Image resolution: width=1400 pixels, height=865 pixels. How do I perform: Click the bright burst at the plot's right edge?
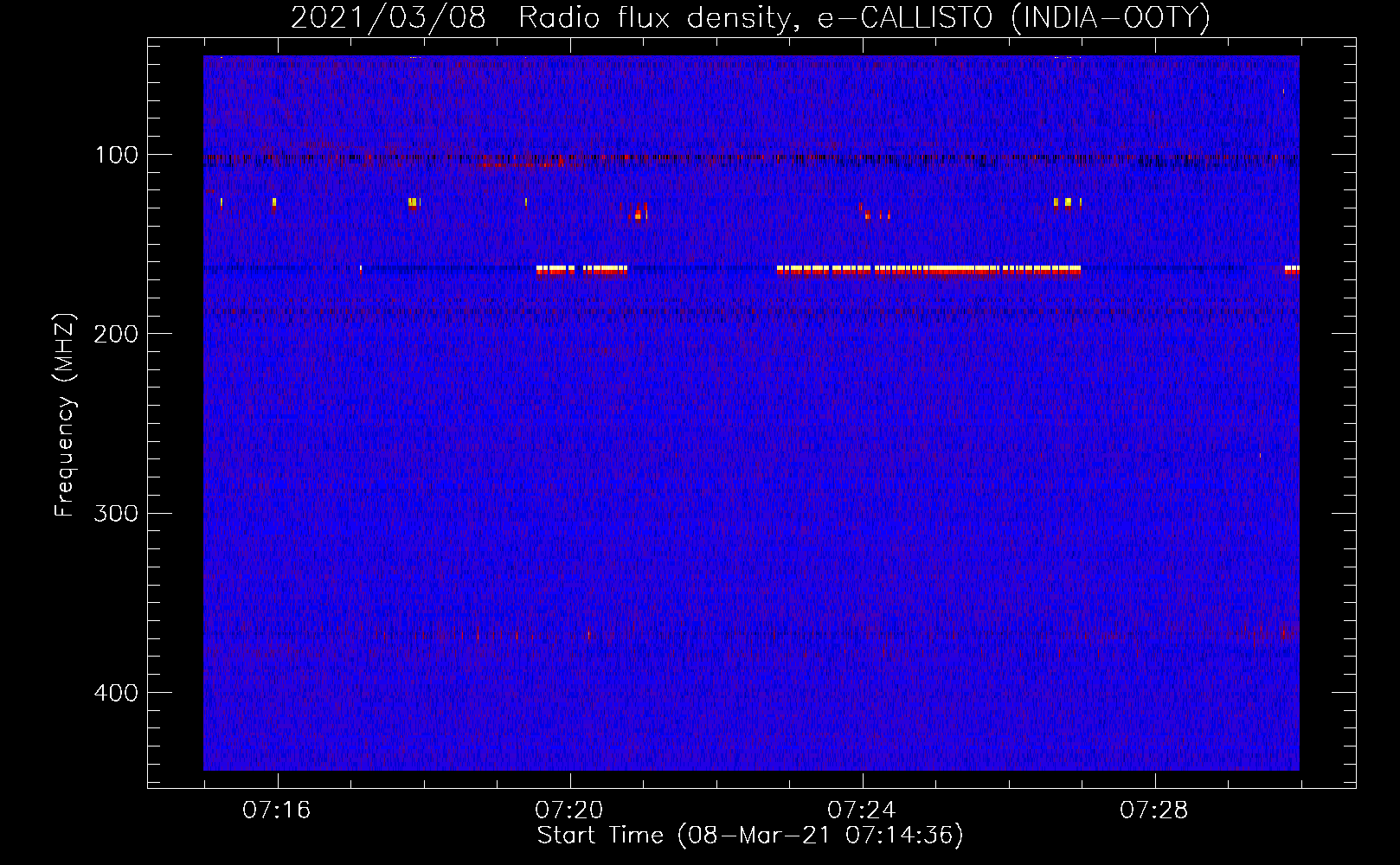coord(1292,270)
